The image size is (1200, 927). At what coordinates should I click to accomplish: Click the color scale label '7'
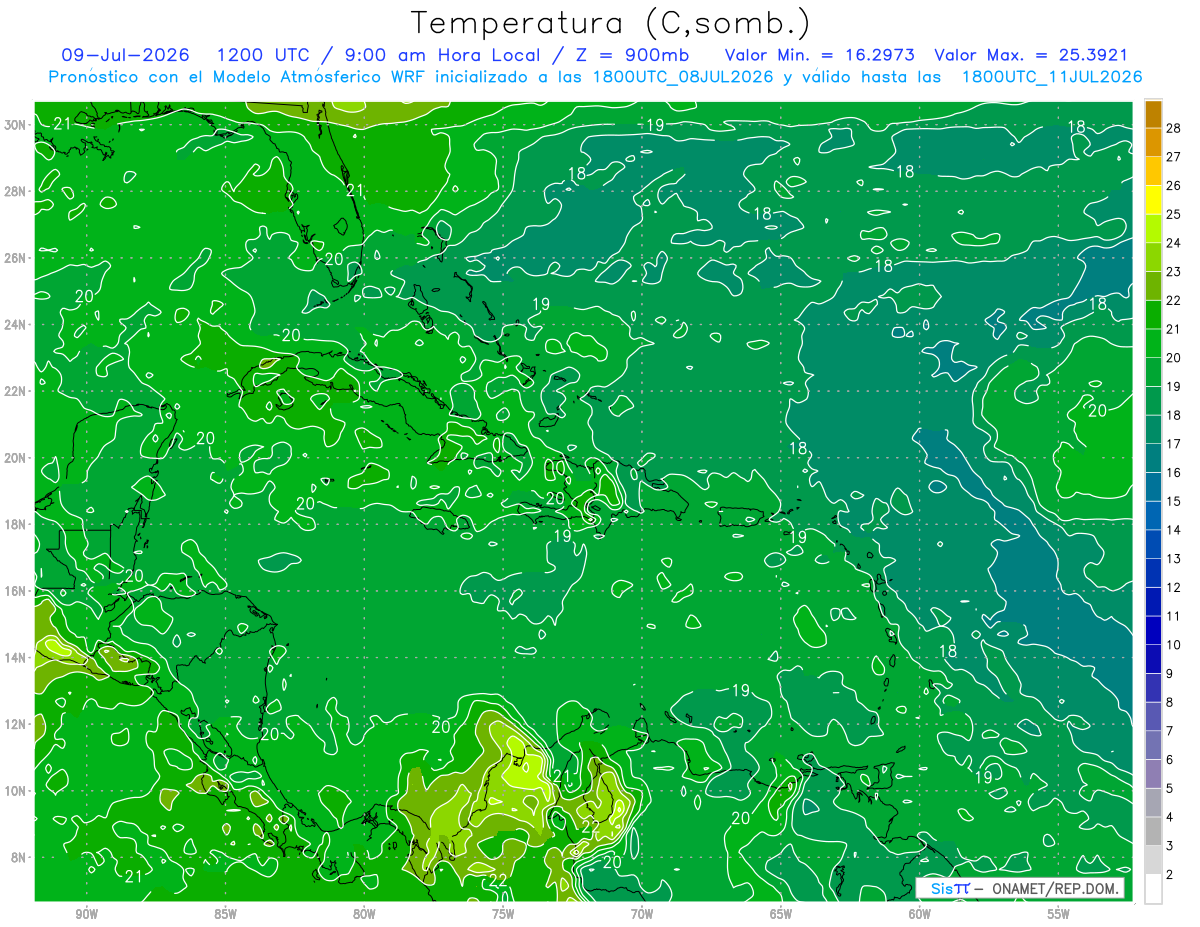pos(1169,731)
